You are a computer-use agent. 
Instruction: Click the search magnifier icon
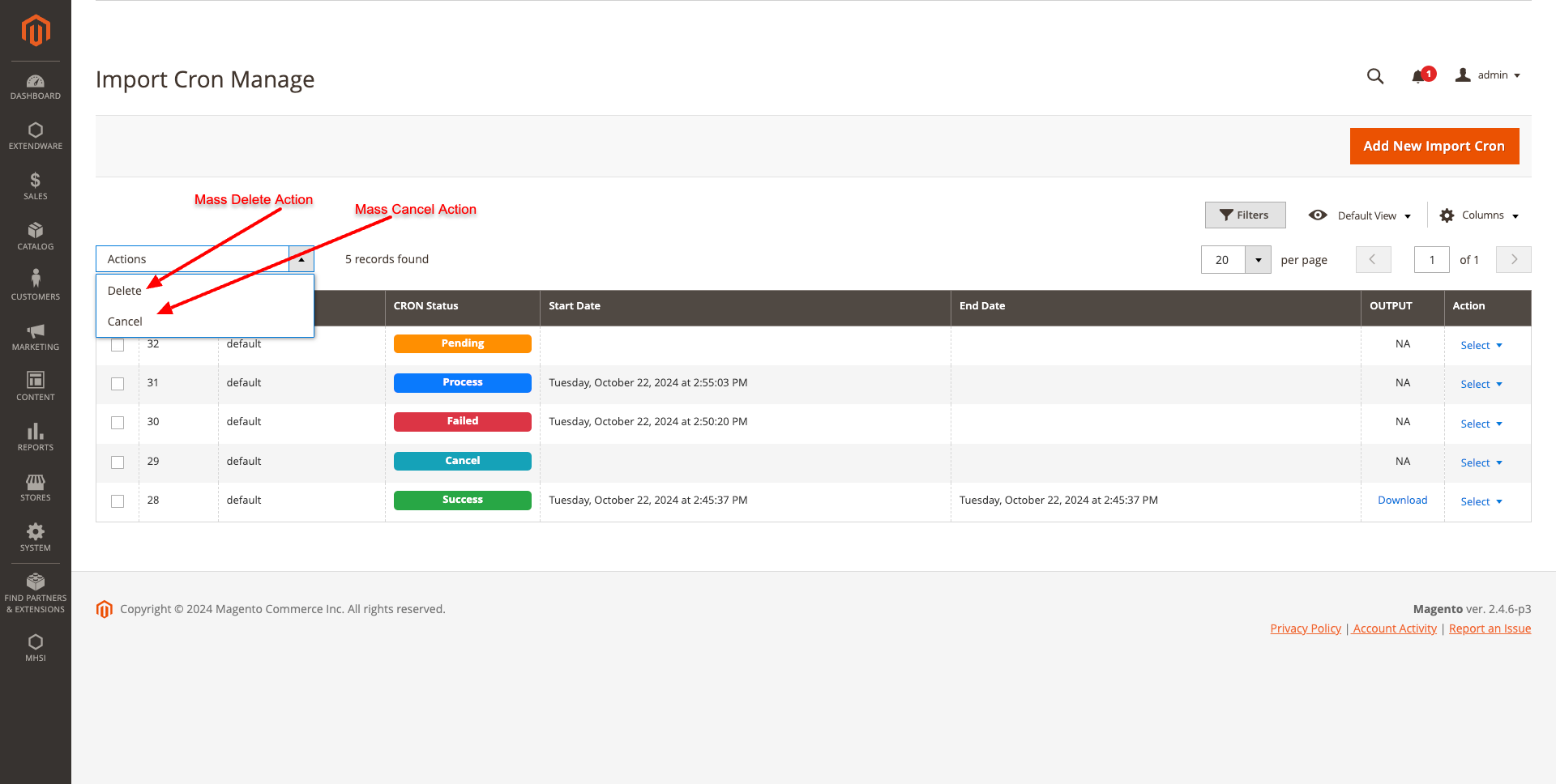pos(1375,76)
